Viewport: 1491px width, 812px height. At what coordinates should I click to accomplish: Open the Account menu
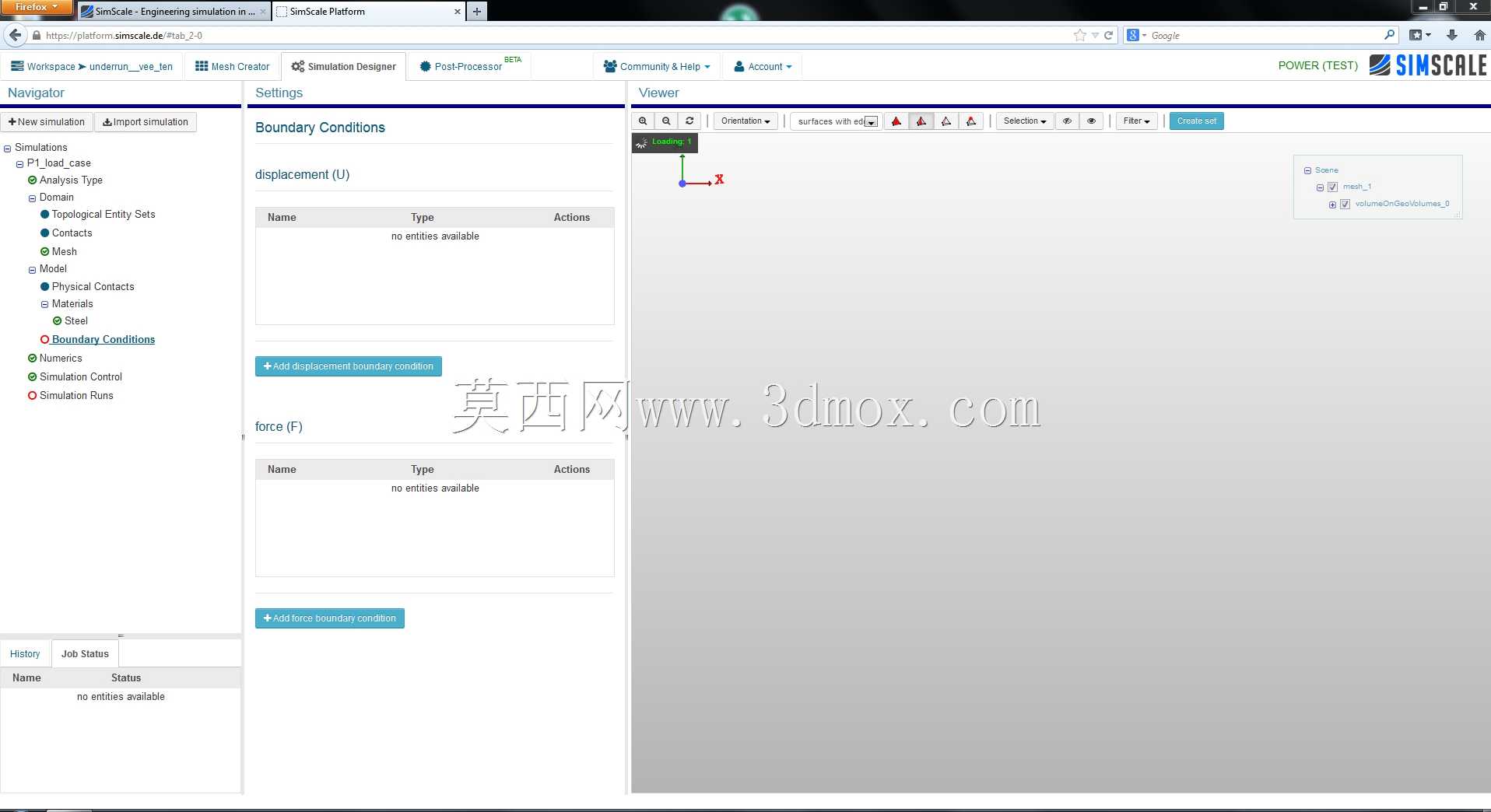pyautogui.click(x=763, y=67)
